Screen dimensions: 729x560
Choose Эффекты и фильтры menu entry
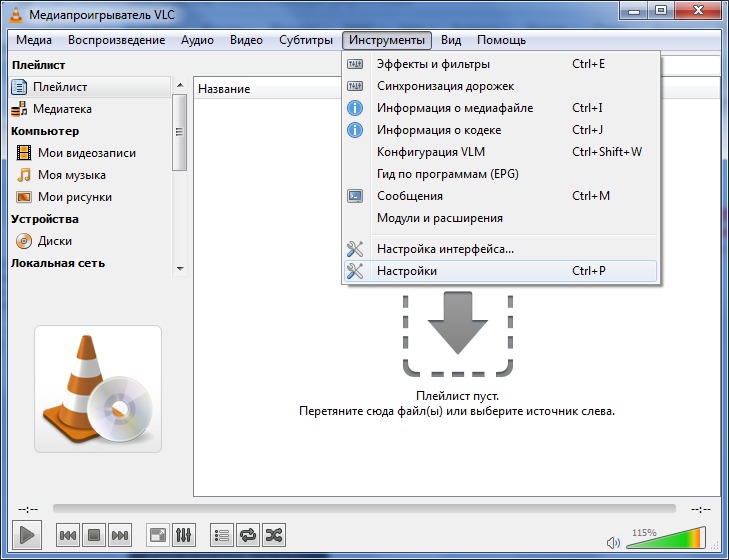point(501,64)
